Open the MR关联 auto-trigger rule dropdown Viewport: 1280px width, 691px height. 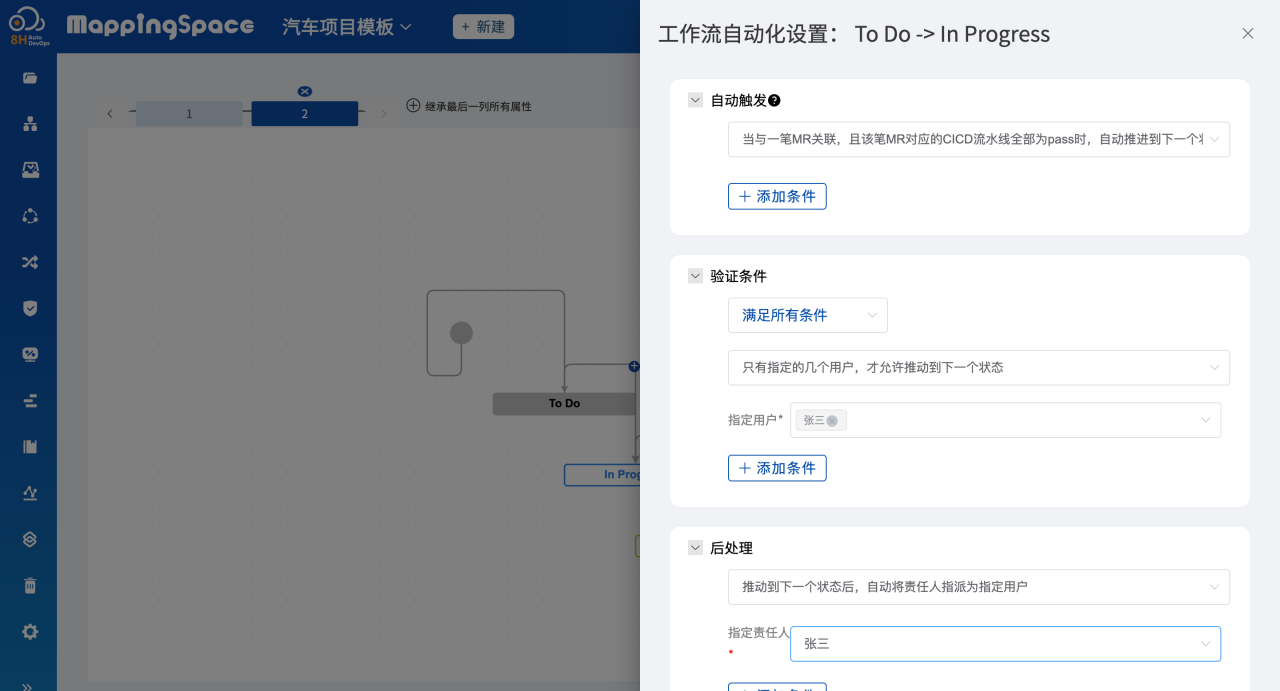point(979,140)
